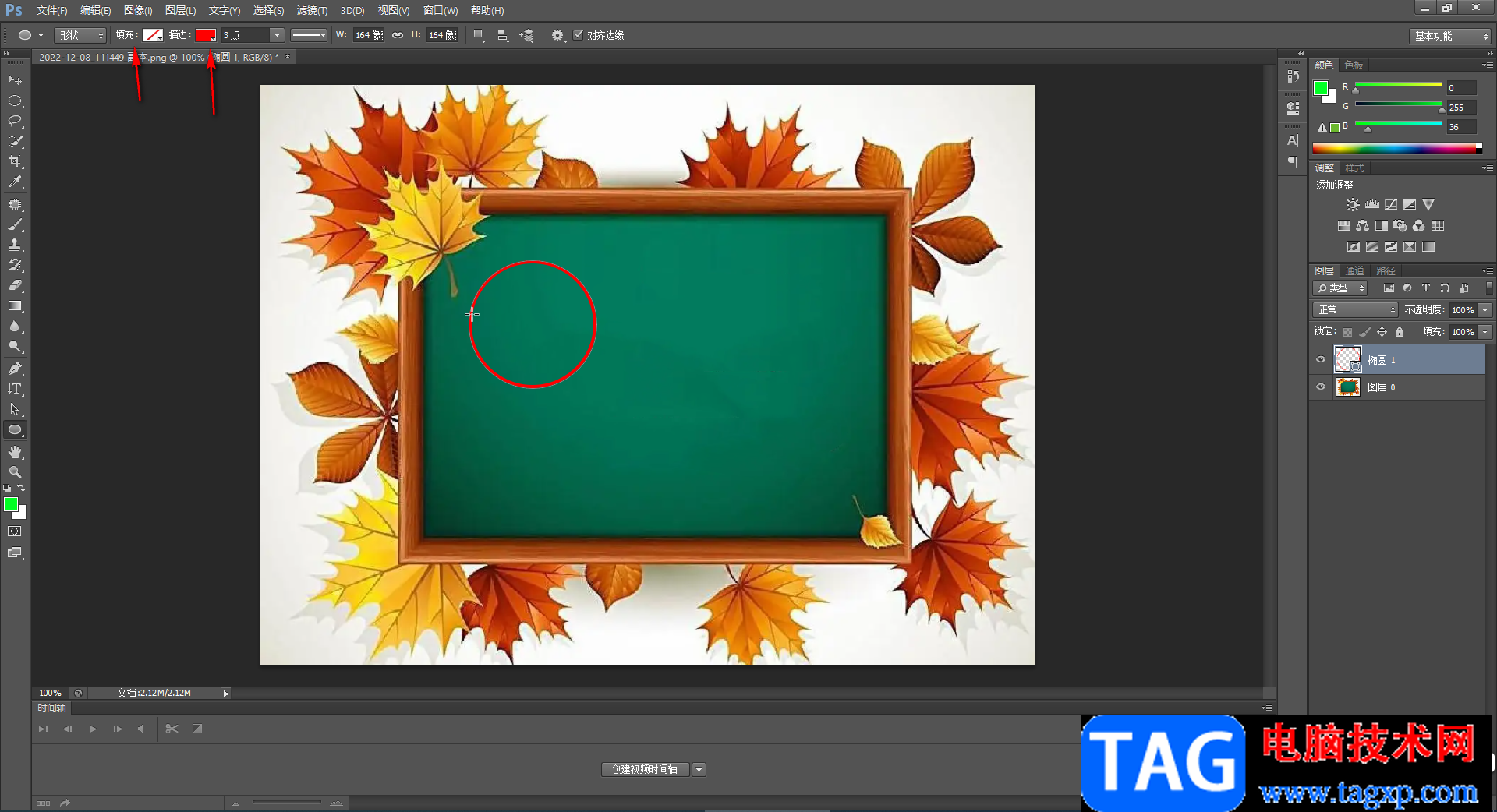Screen dimensions: 1497x812
Task: Open the 帮助(H) menu
Action: point(487,10)
